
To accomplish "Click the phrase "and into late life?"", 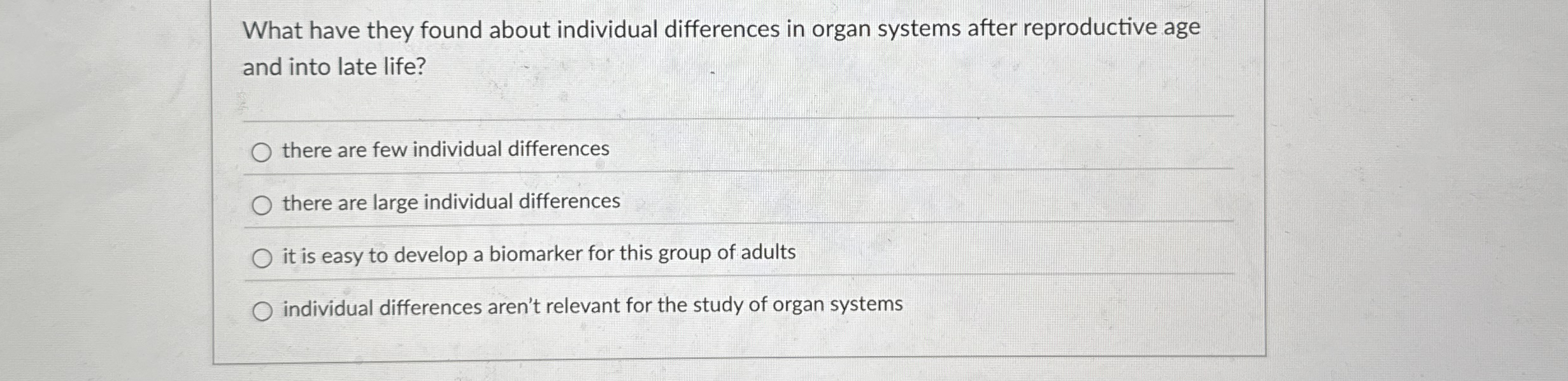I will click(334, 67).
